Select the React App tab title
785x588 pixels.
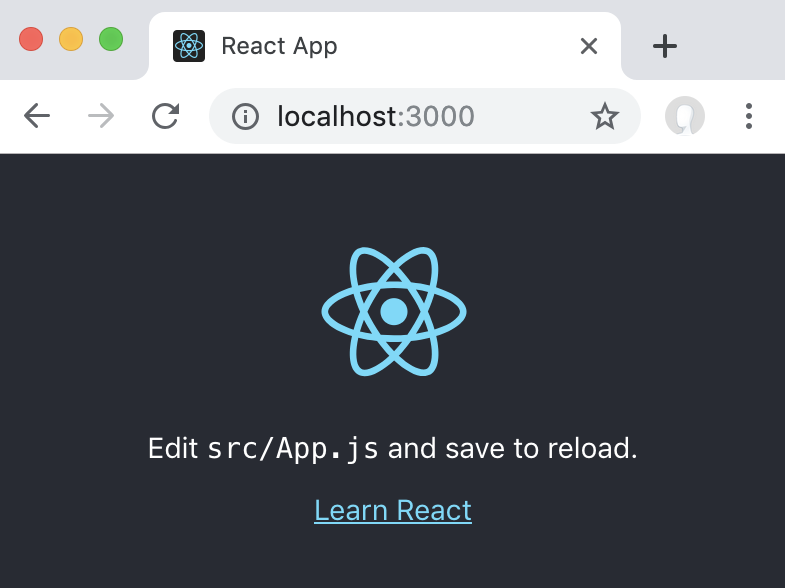(279, 46)
